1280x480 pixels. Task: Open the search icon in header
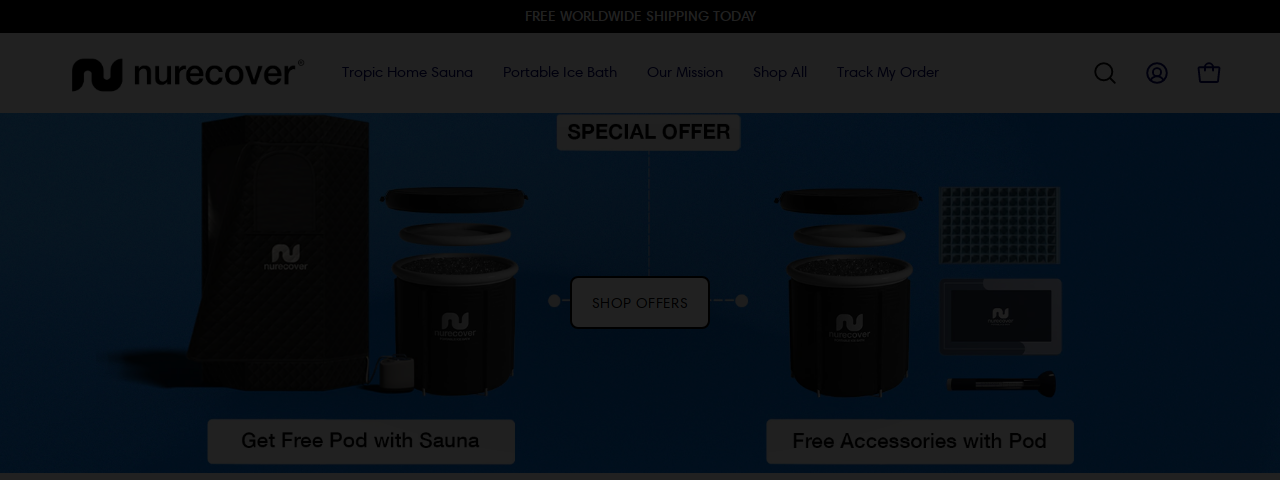point(1104,73)
